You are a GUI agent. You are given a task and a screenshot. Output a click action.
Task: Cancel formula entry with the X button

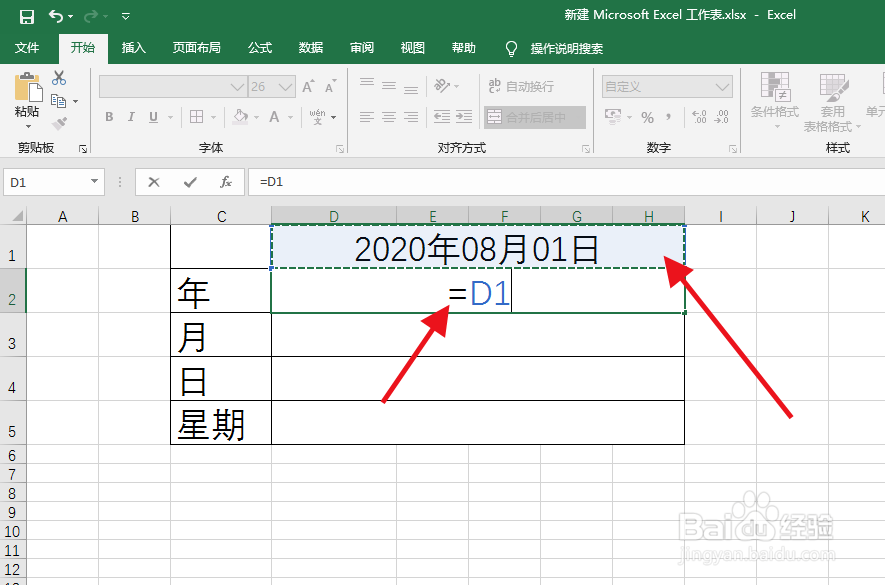(153, 182)
